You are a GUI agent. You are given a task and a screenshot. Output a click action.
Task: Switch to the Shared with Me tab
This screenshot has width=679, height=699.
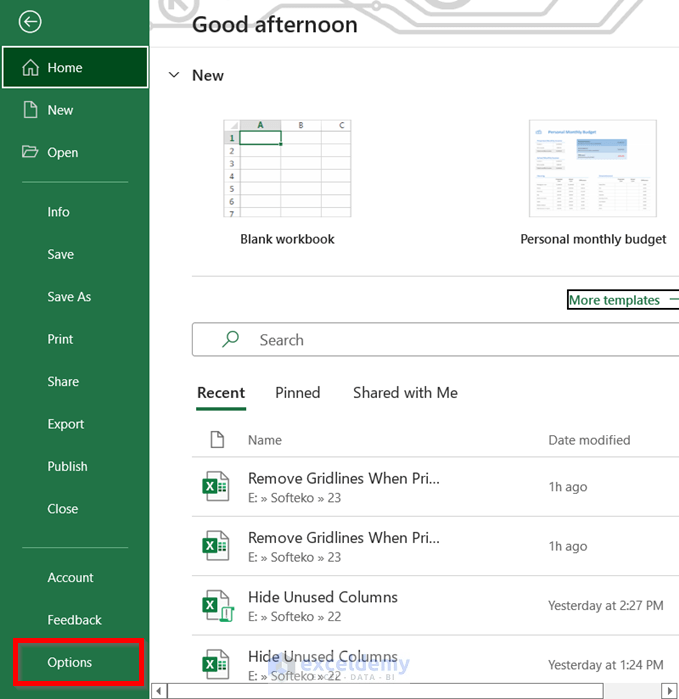pos(405,393)
